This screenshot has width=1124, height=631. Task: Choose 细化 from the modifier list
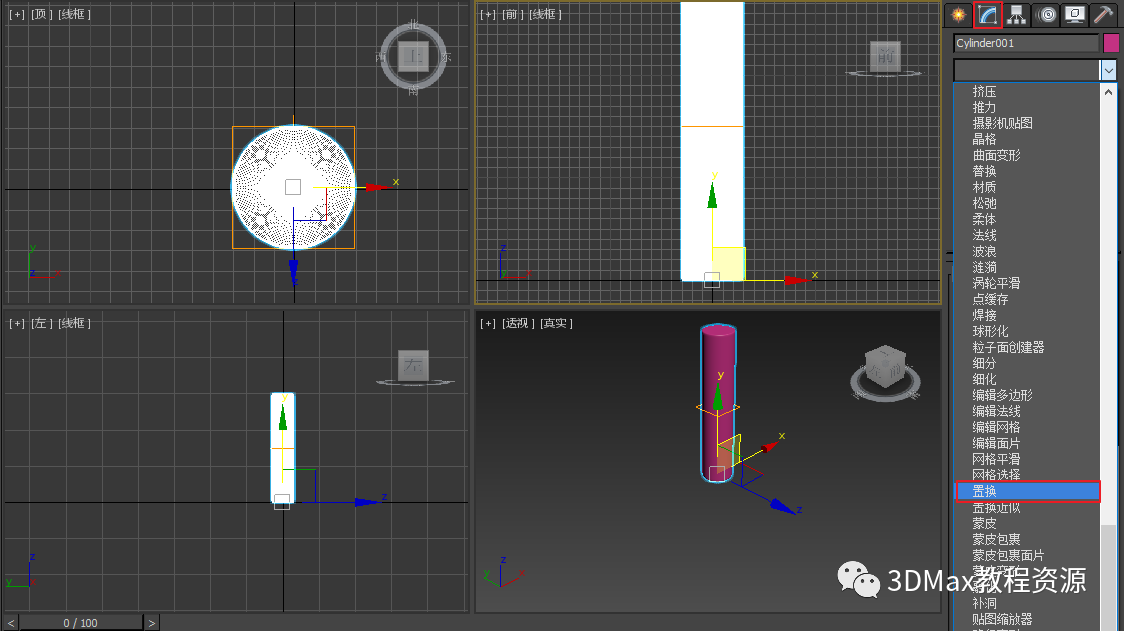pos(984,379)
